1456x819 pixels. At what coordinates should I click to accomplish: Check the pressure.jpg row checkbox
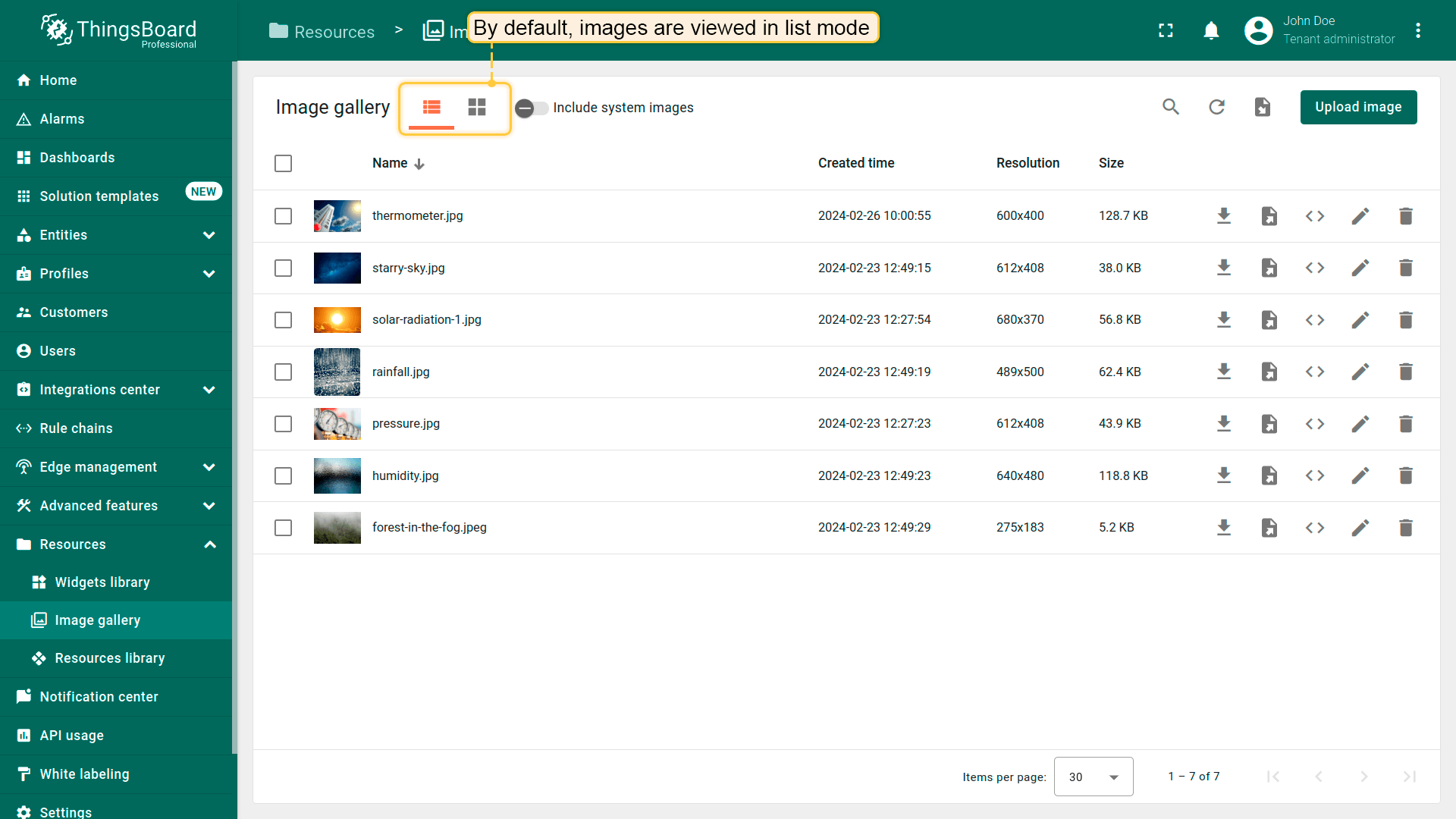tap(283, 424)
